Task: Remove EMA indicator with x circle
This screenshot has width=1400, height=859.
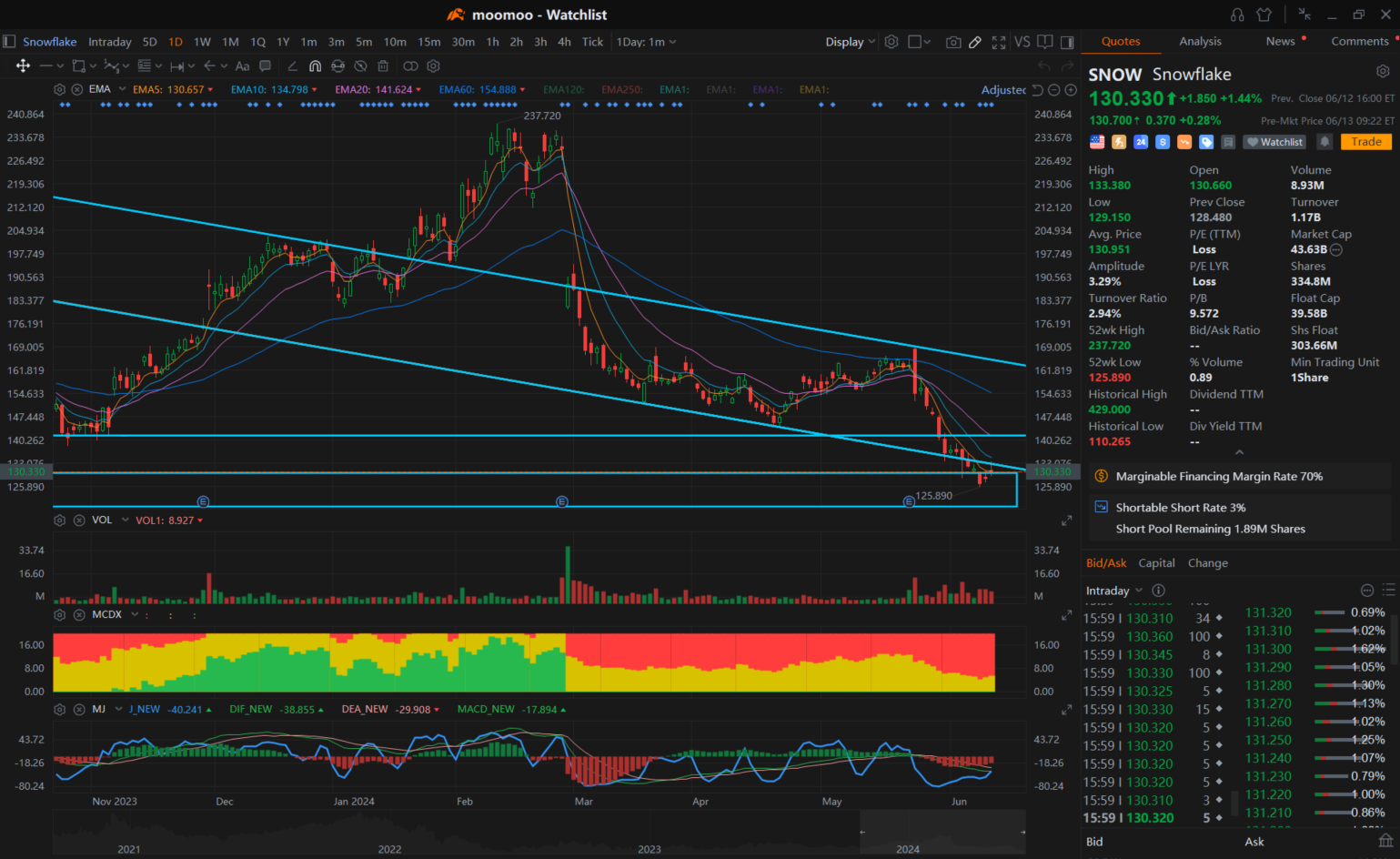Action: point(76,89)
